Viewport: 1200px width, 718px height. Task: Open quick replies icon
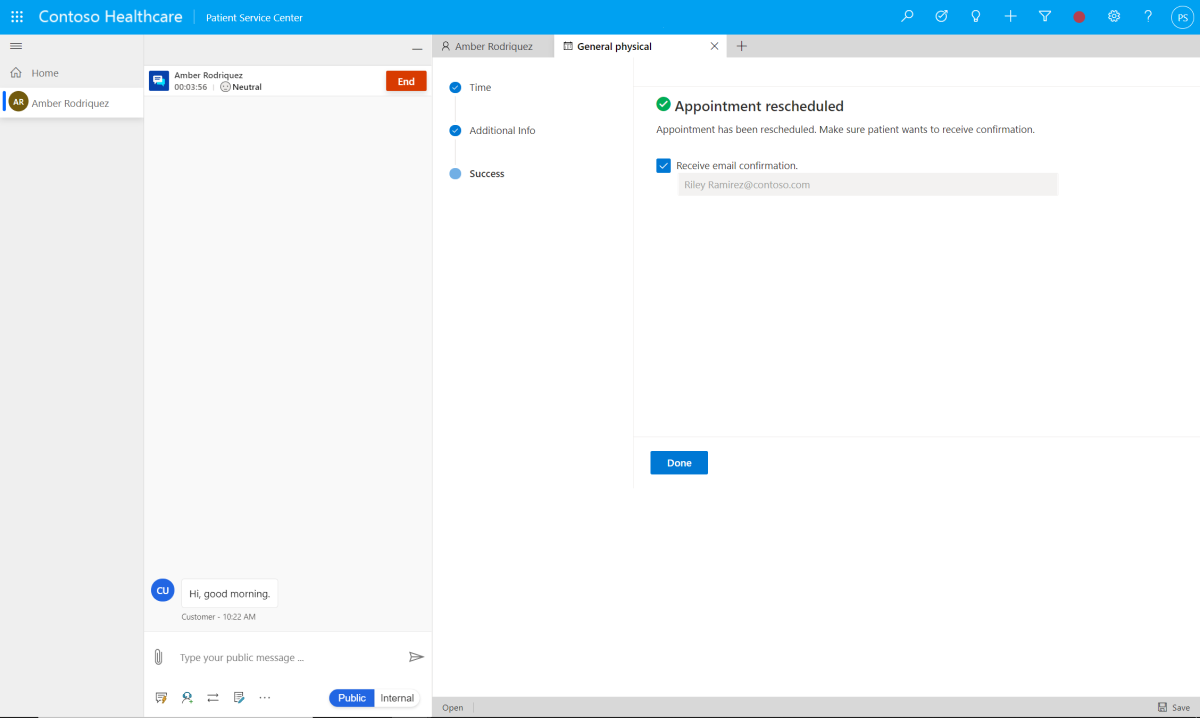click(161, 698)
